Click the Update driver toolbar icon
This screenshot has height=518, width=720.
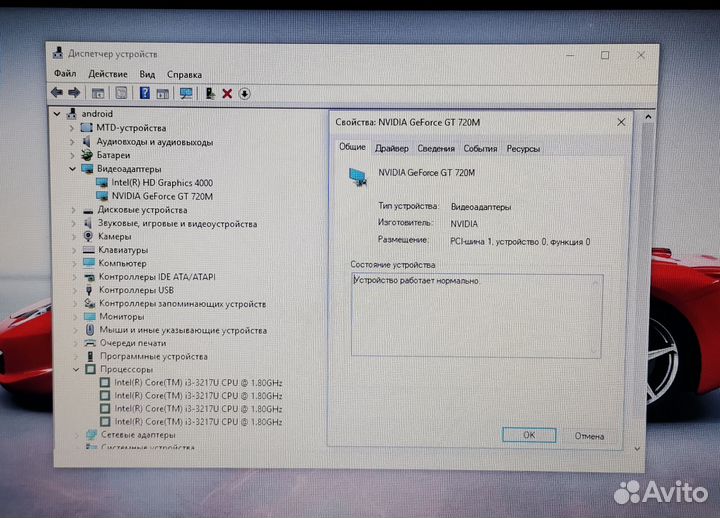211,93
